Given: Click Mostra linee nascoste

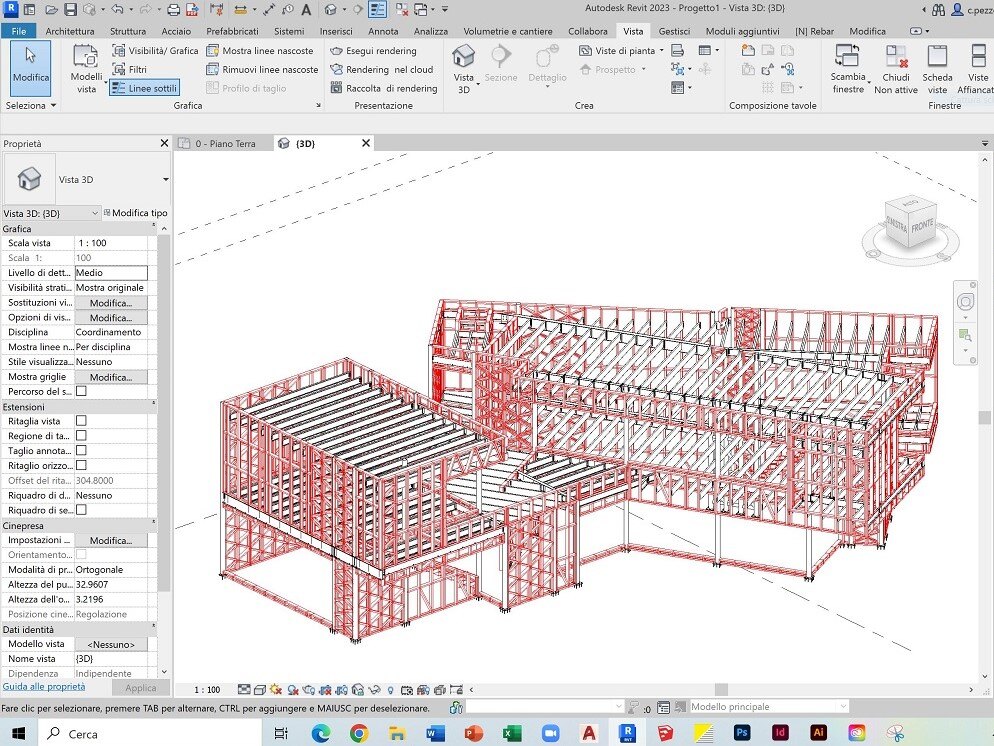Looking at the screenshot, I should (x=260, y=51).
